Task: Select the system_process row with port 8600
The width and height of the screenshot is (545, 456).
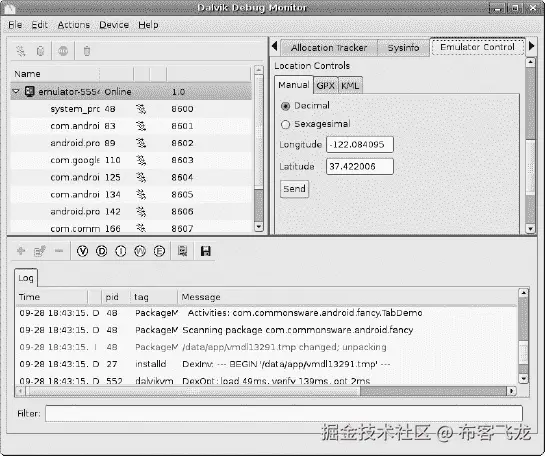Action: tap(131, 109)
